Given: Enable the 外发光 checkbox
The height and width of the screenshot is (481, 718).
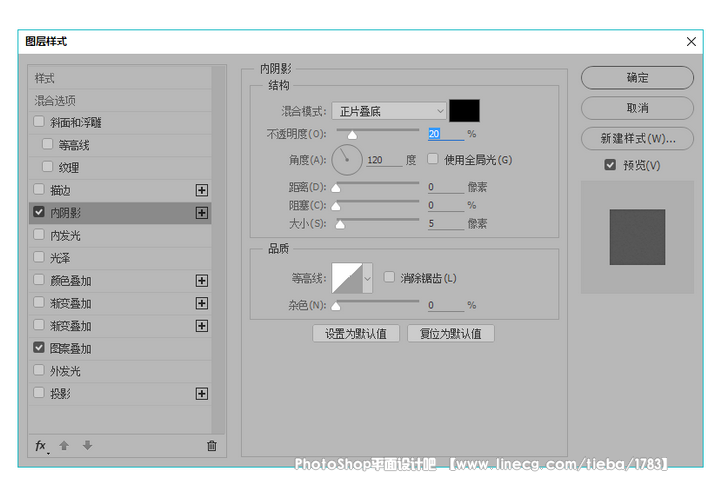Looking at the screenshot, I should point(39,370).
